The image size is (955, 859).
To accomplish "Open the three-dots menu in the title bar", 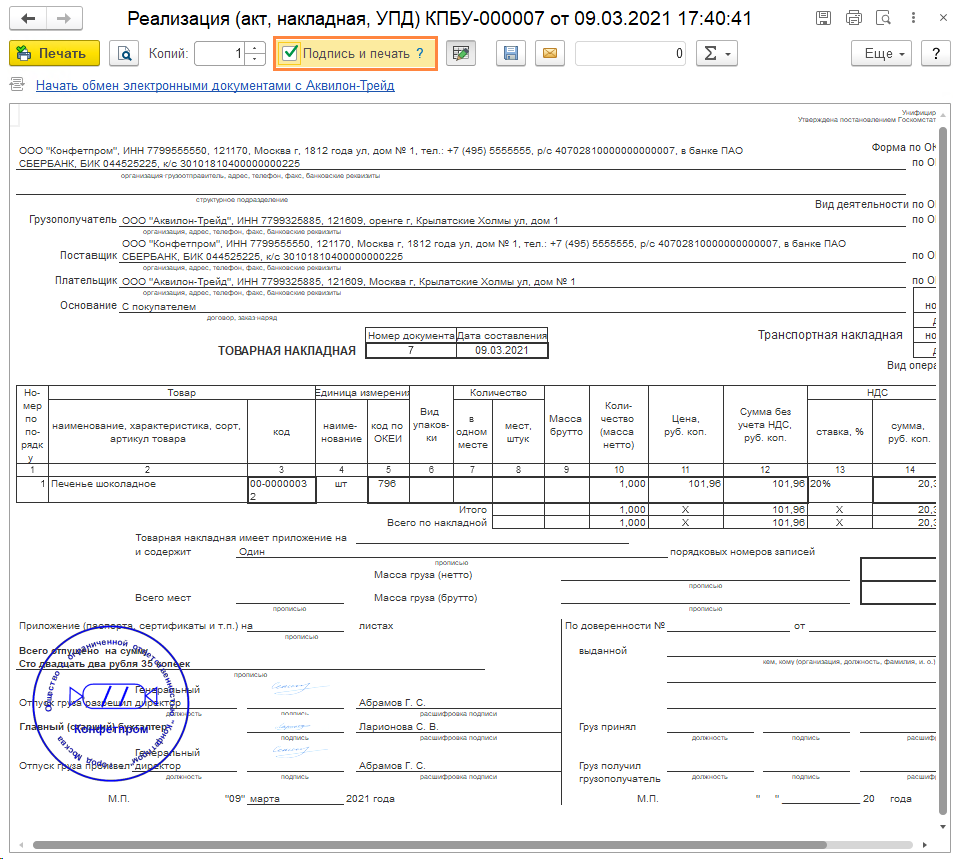I will [x=913, y=18].
